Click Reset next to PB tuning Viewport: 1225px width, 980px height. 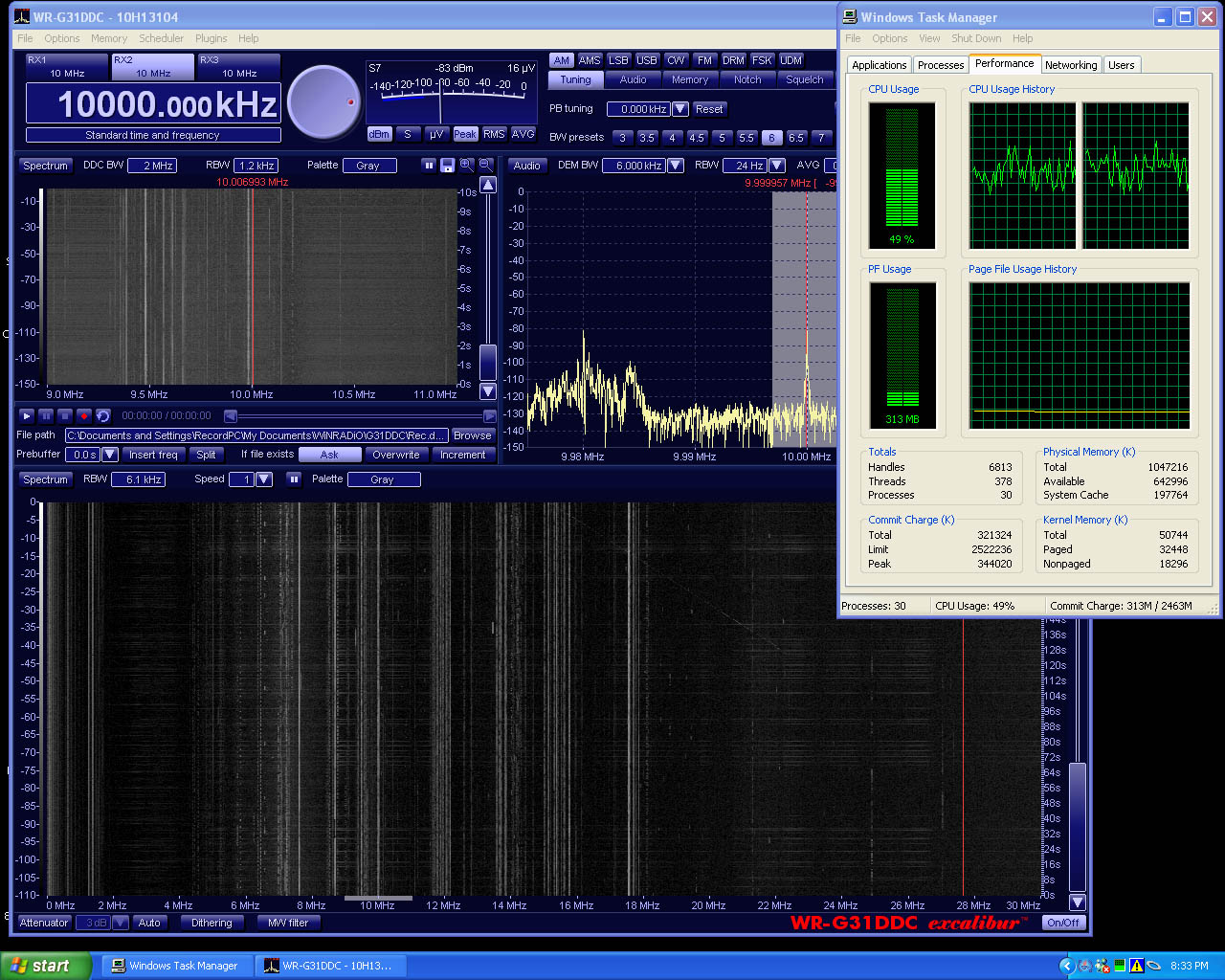click(x=709, y=109)
